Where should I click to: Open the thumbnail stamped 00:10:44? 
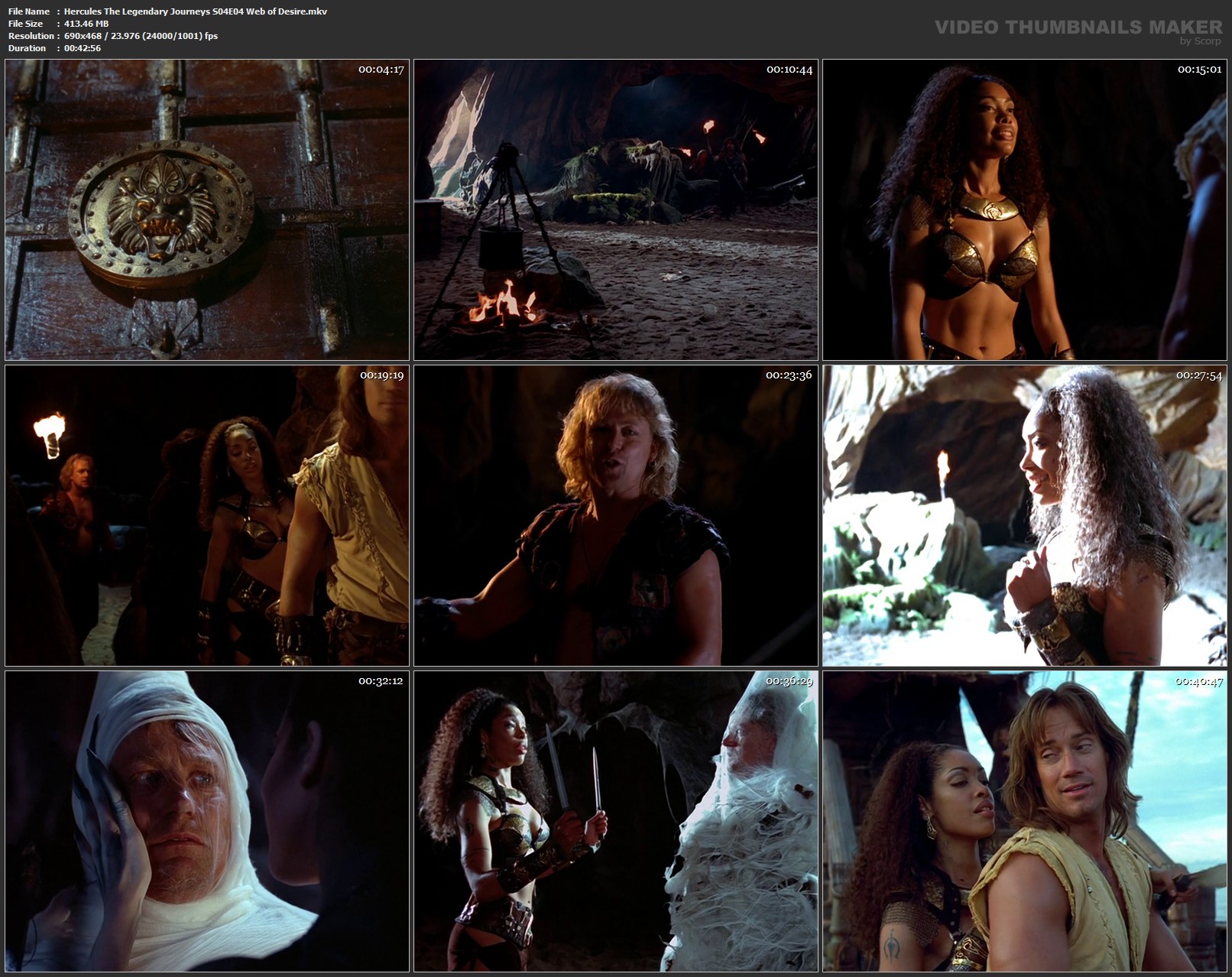tap(616, 209)
